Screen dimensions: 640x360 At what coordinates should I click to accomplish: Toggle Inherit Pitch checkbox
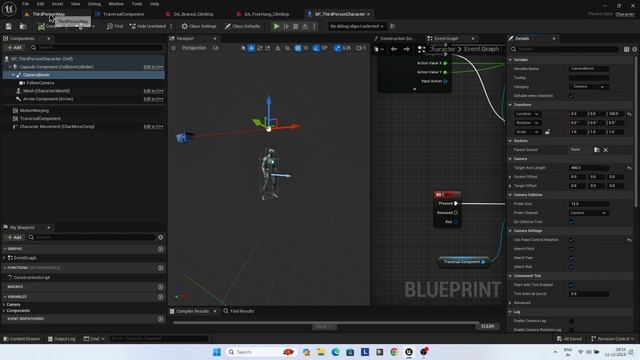571,249
